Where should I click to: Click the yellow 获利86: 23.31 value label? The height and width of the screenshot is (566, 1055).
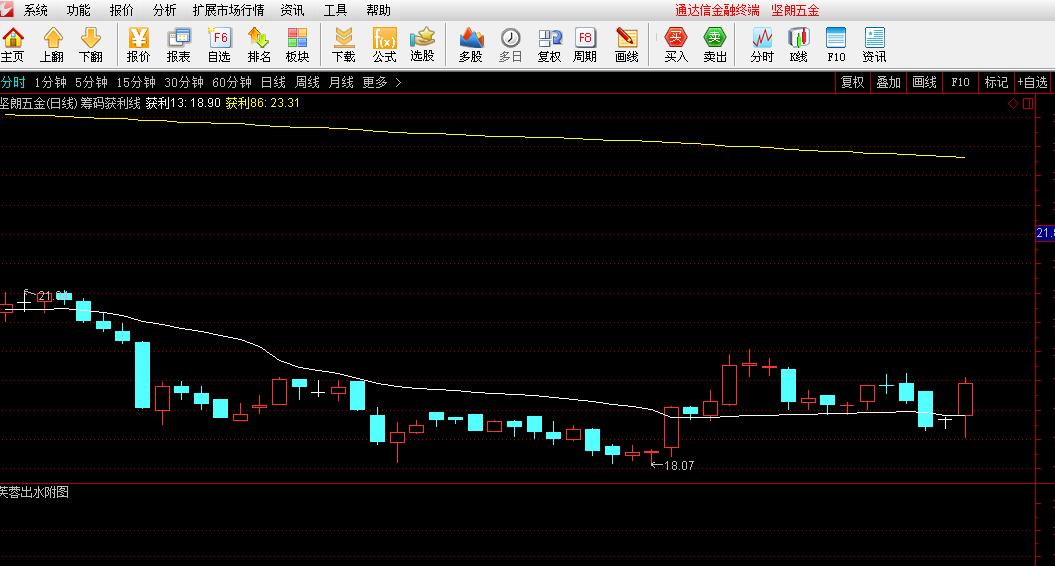262,103
